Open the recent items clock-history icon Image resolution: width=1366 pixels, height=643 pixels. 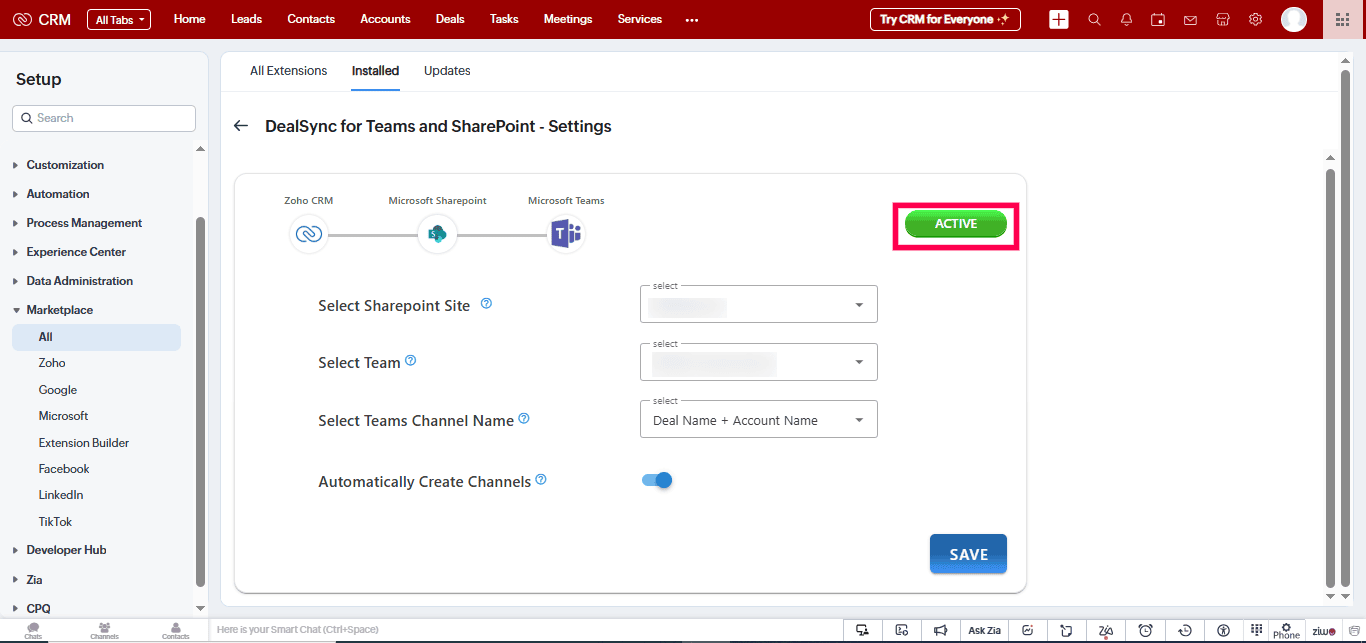pos(1185,630)
